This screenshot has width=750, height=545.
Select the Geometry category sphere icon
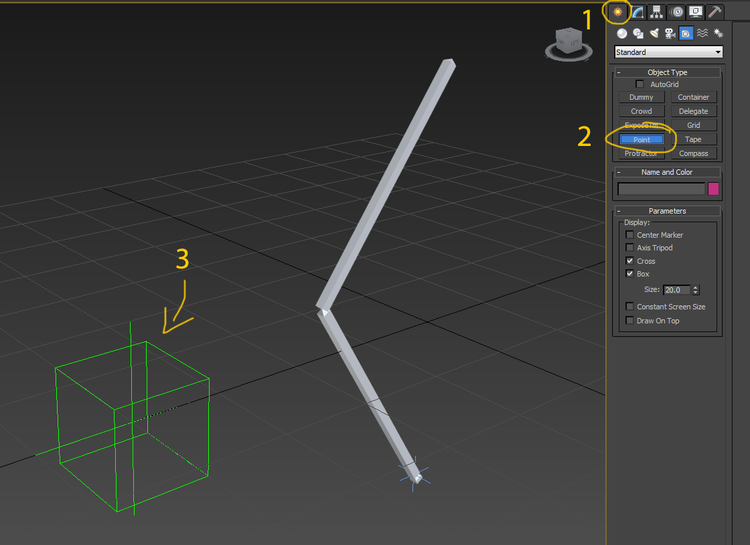point(622,33)
